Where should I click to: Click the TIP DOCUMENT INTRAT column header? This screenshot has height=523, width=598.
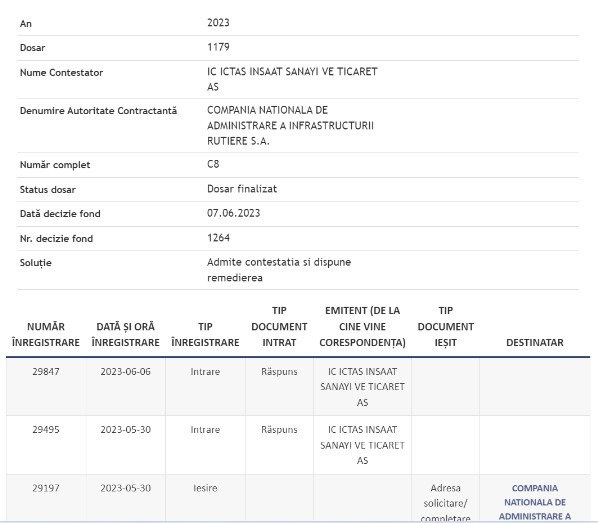point(279,327)
